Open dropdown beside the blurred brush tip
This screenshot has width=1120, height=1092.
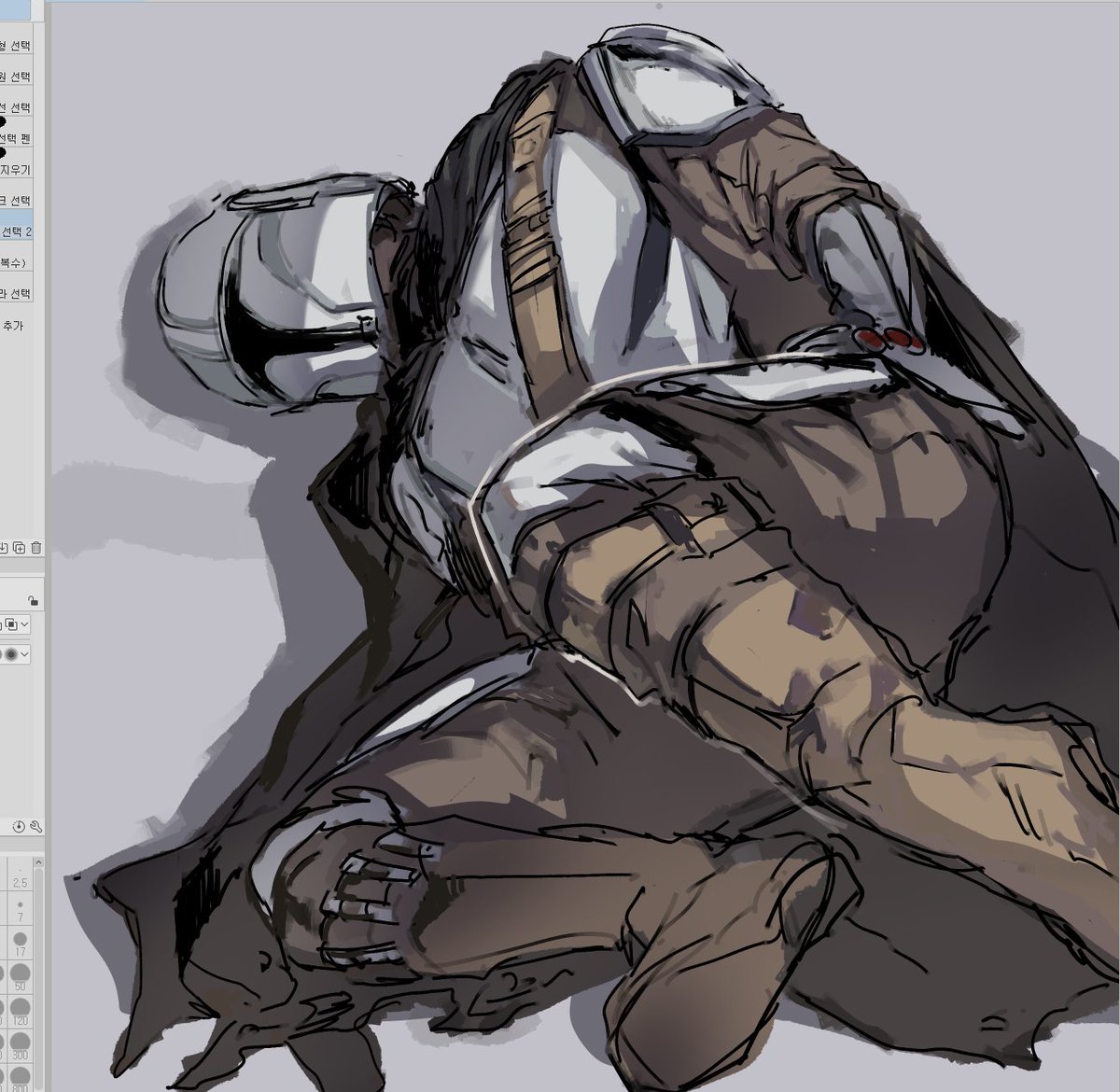(x=24, y=654)
